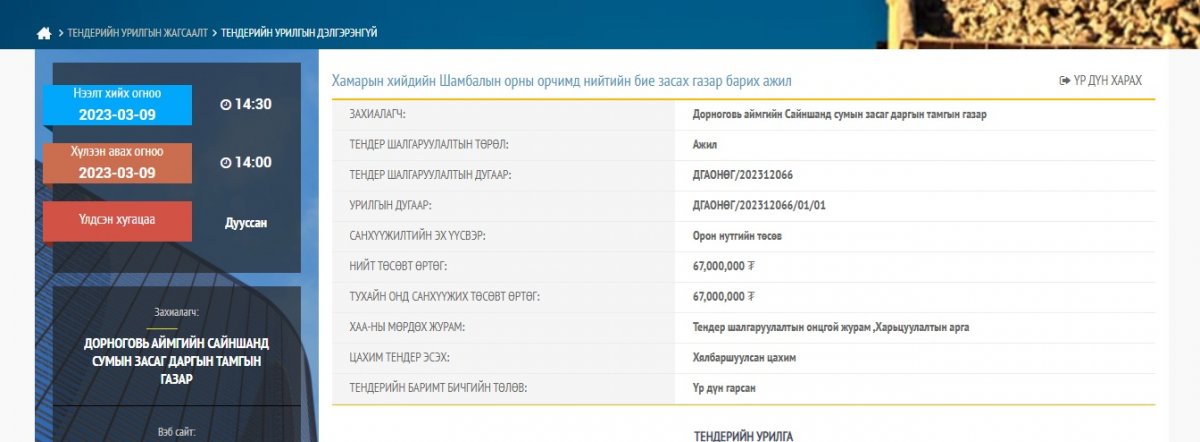The width and height of the screenshot is (1200, 442).
Task: Click the clock icon beside 14:00
Action: [225, 162]
